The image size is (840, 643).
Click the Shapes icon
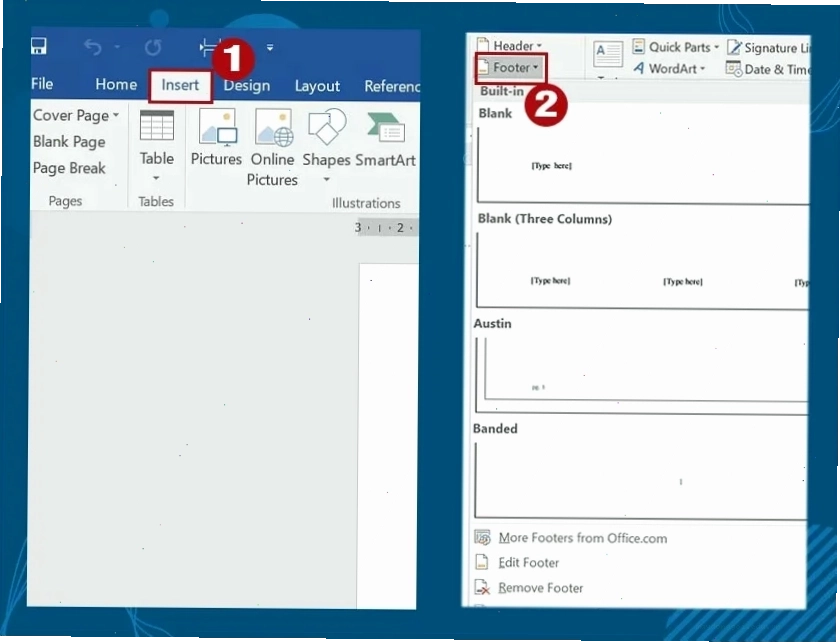(x=326, y=127)
